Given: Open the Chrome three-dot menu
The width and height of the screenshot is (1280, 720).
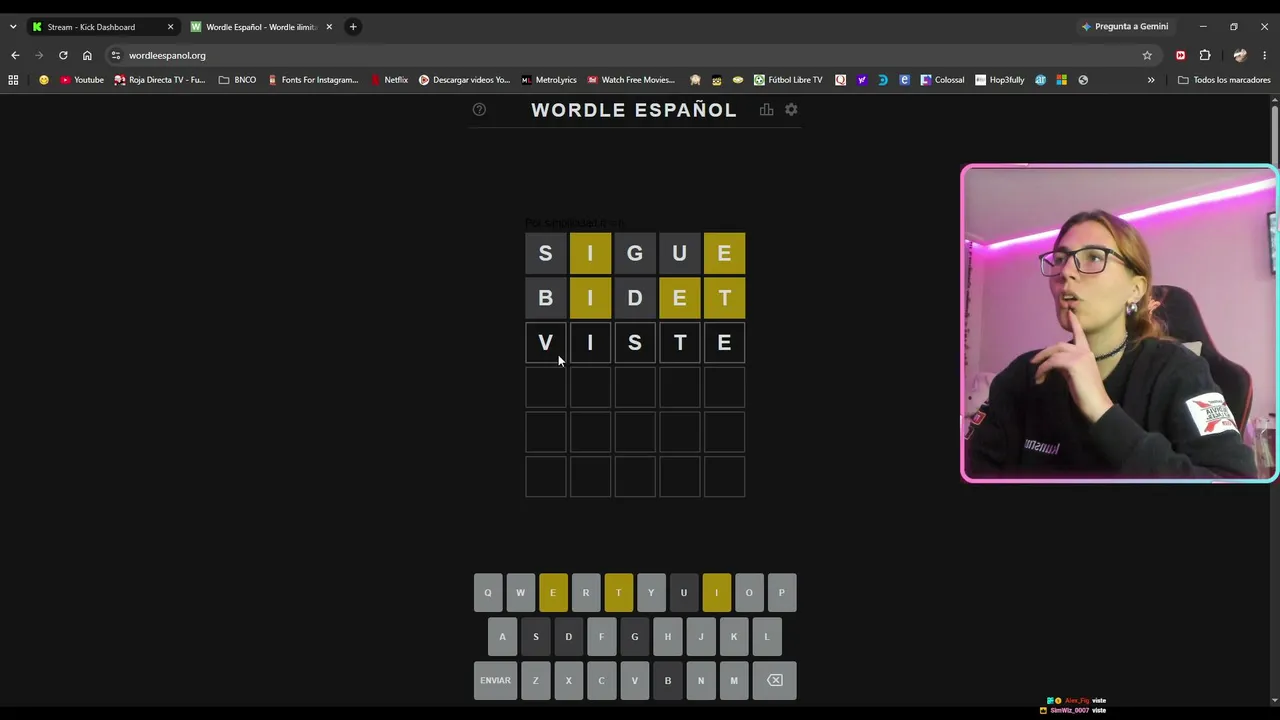Looking at the screenshot, I should [x=1265, y=55].
